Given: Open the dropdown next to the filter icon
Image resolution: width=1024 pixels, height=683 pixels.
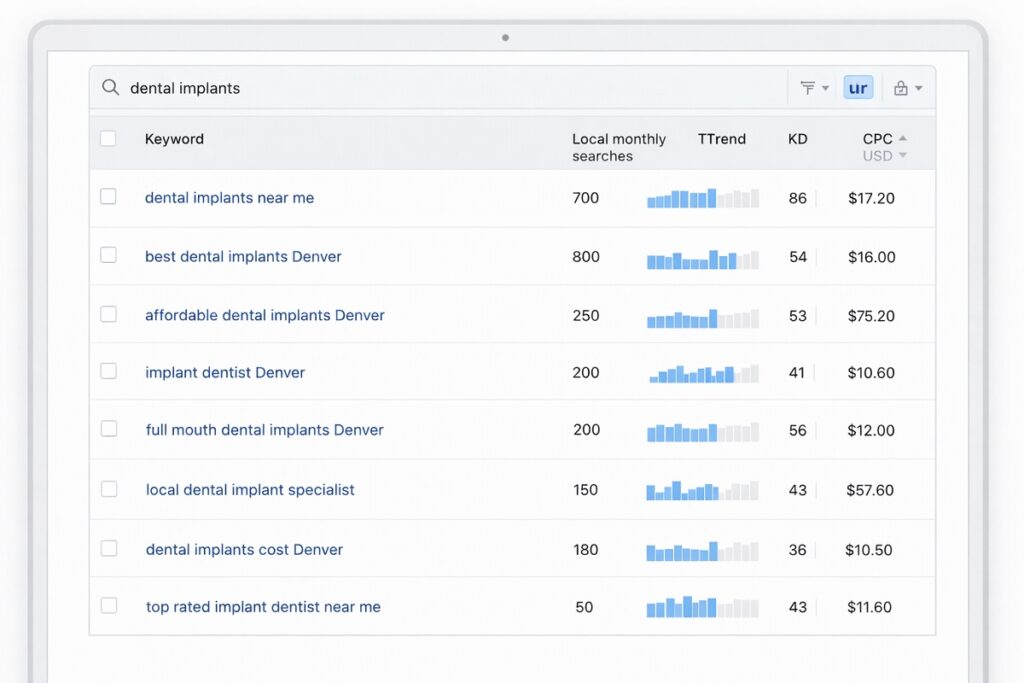Looking at the screenshot, I should point(824,87).
